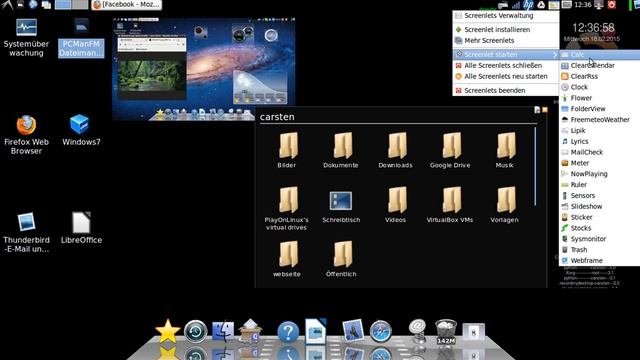The width and height of the screenshot is (640, 360).
Task: Switch to the first blue workspace
Action: coord(63,5)
